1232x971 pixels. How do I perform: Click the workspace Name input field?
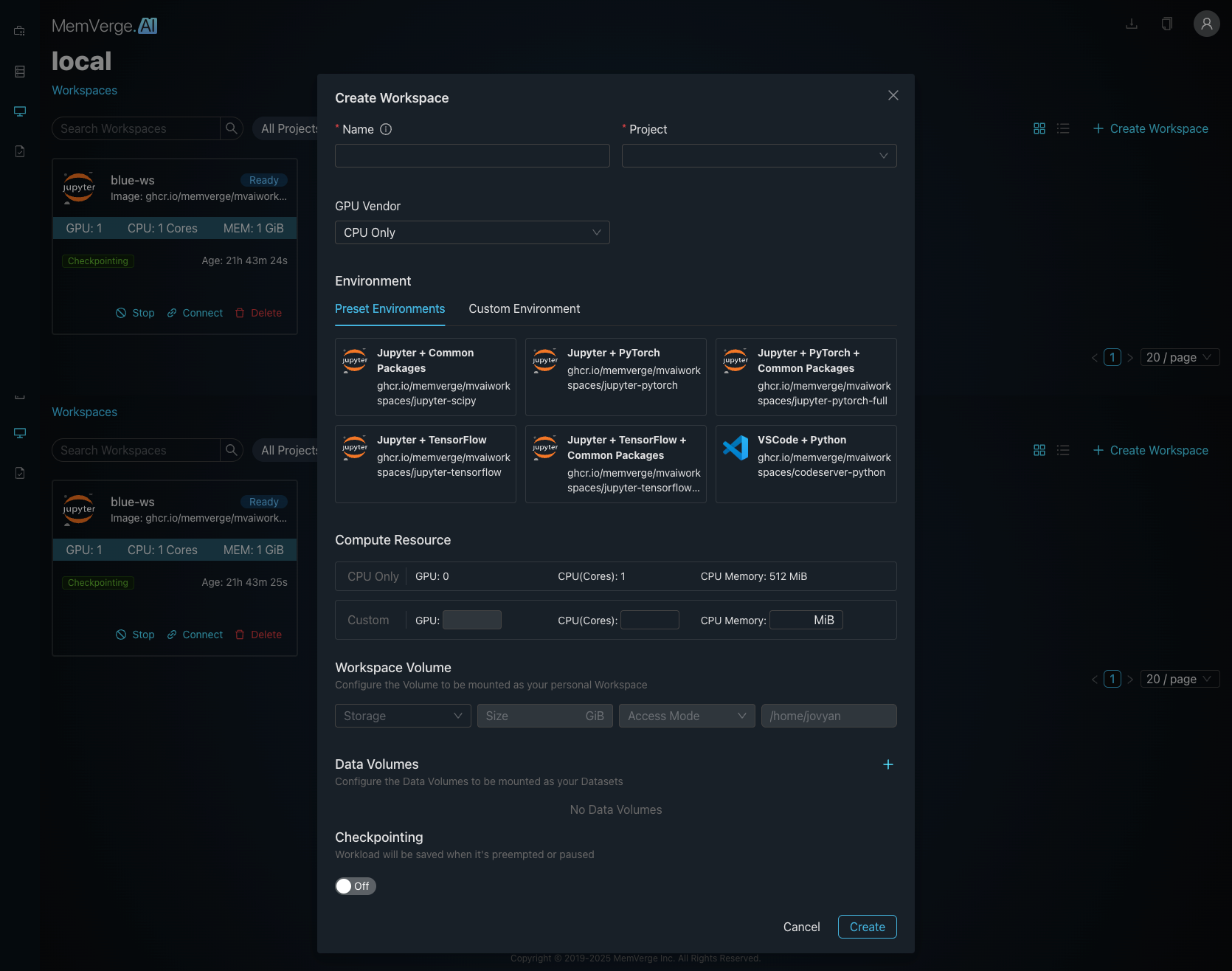click(472, 156)
